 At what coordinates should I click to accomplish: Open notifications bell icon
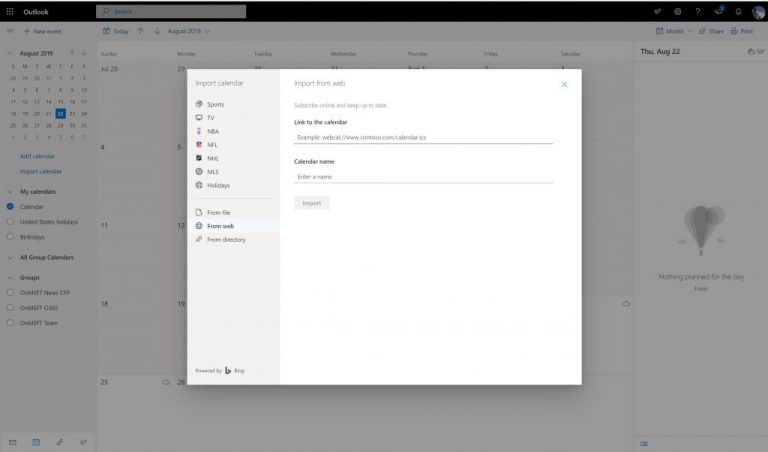(x=738, y=11)
